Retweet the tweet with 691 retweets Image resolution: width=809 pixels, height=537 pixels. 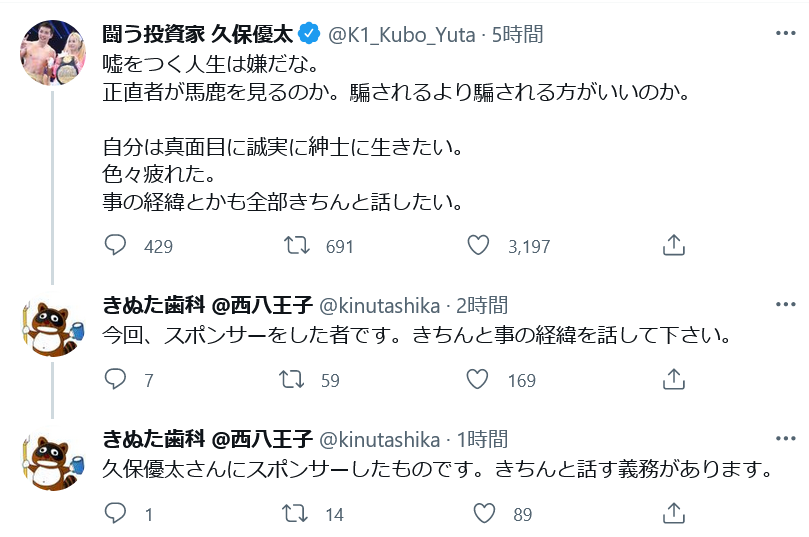[297, 245]
